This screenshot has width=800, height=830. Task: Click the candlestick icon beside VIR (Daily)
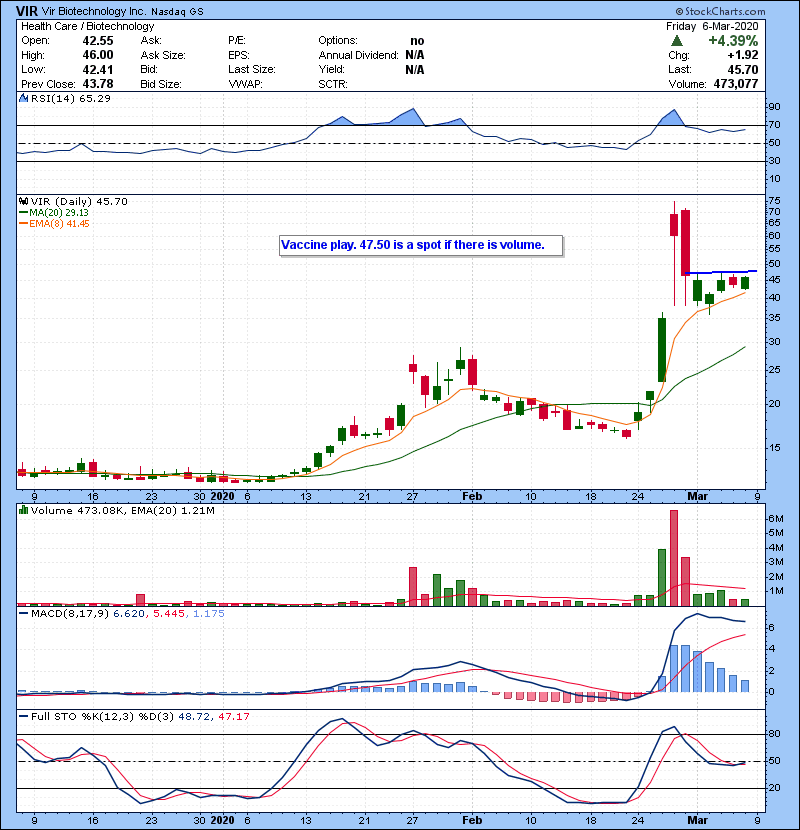[23, 201]
